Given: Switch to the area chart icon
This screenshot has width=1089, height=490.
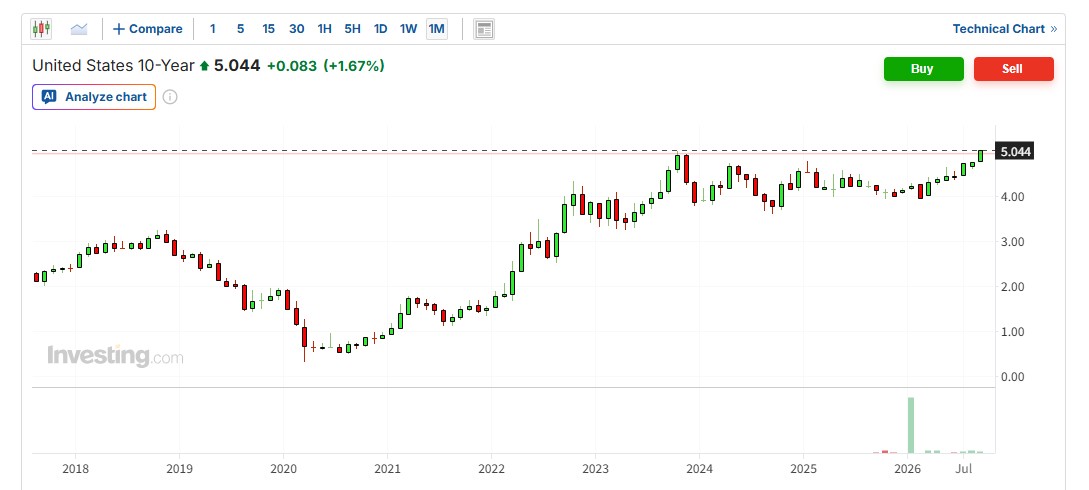Looking at the screenshot, I should 79,29.
